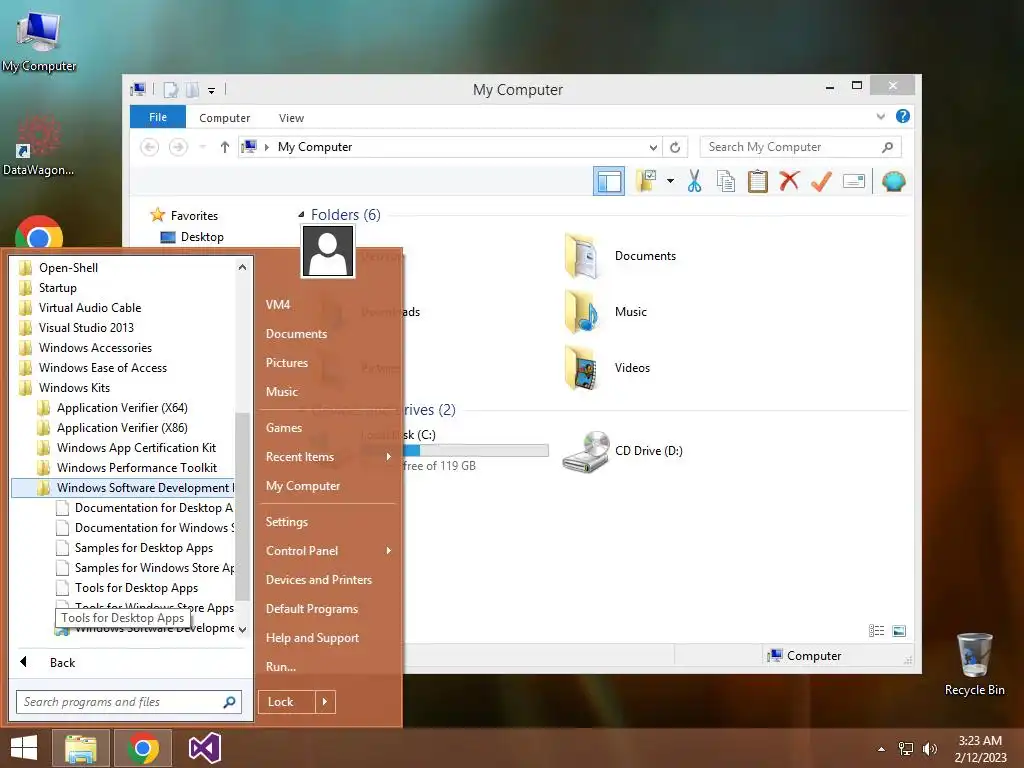Open Visual Studio from taskbar
The height and width of the screenshot is (768, 1024).
pyautogui.click(x=204, y=748)
